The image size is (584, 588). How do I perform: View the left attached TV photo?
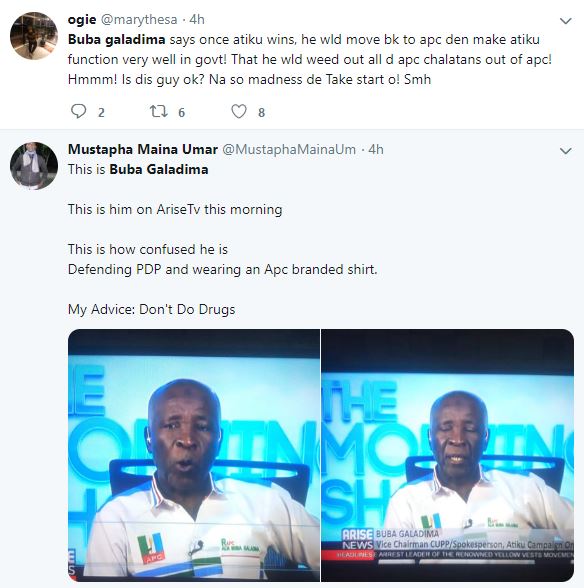pyautogui.click(x=194, y=455)
